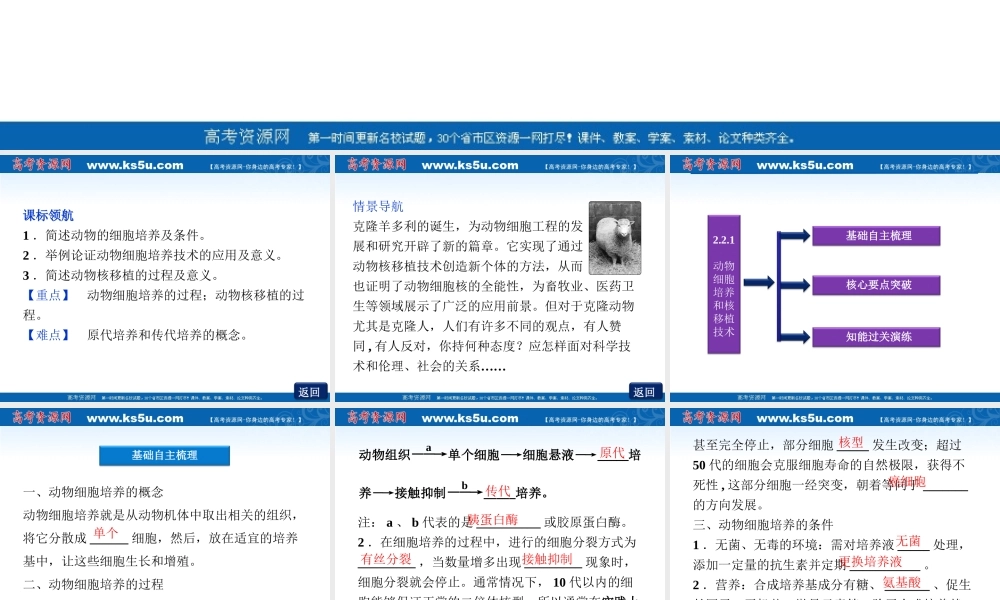Viewport: 1000px width, 600px height.
Task: Click the arrow pointing to 知能过关演练
Action: (x=795, y=337)
